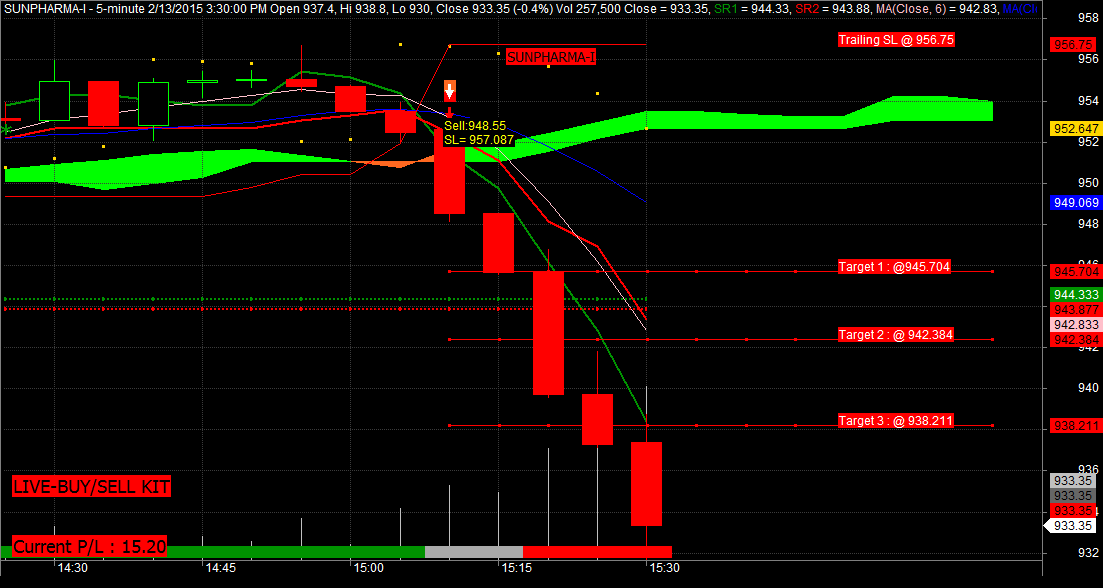Select the red SUNPHARMA-I label on the chart
The width and height of the screenshot is (1103, 588).
(551, 57)
